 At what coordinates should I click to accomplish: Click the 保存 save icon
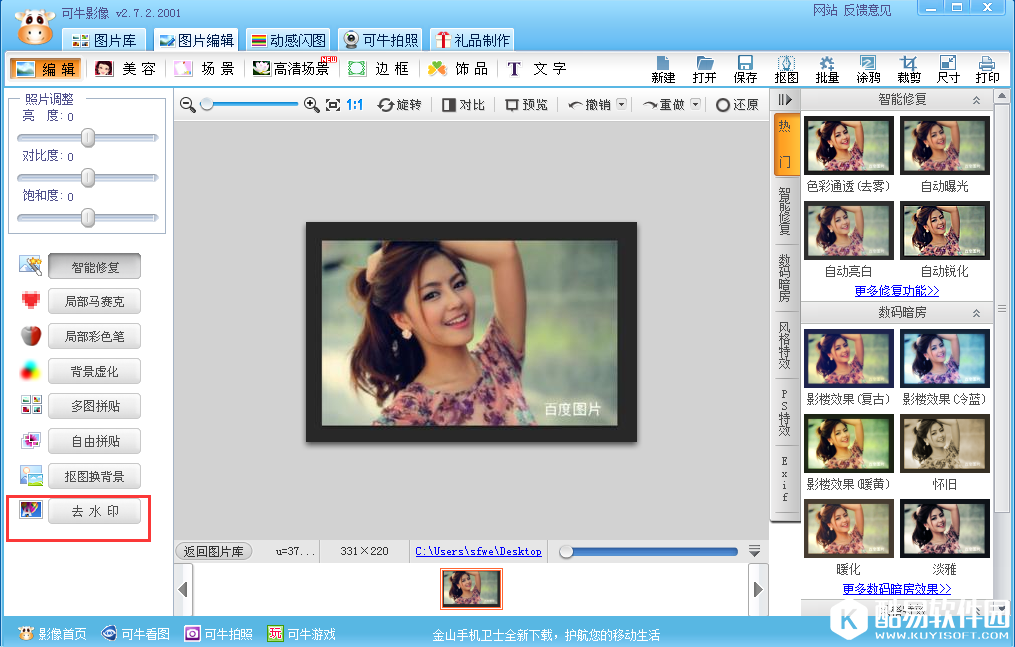click(x=745, y=68)
